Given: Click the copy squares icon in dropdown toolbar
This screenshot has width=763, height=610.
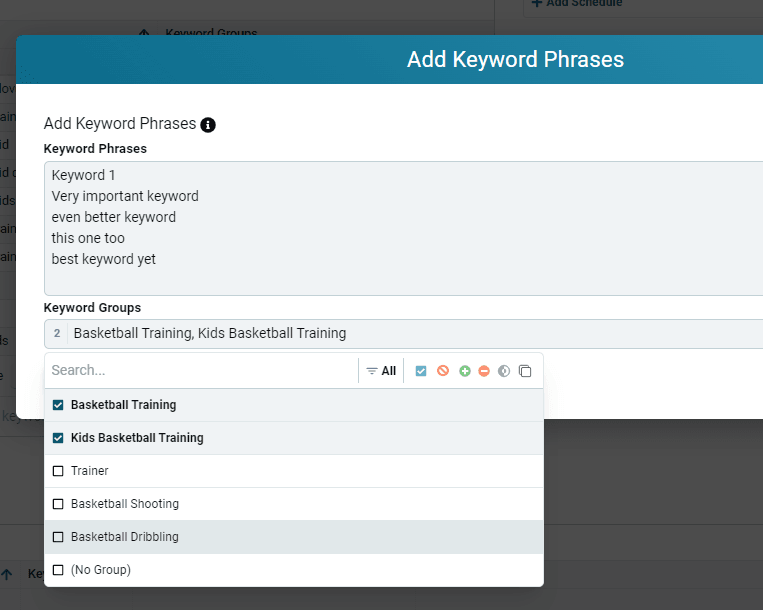Looking at the screenshot, I should coord(525,371).
